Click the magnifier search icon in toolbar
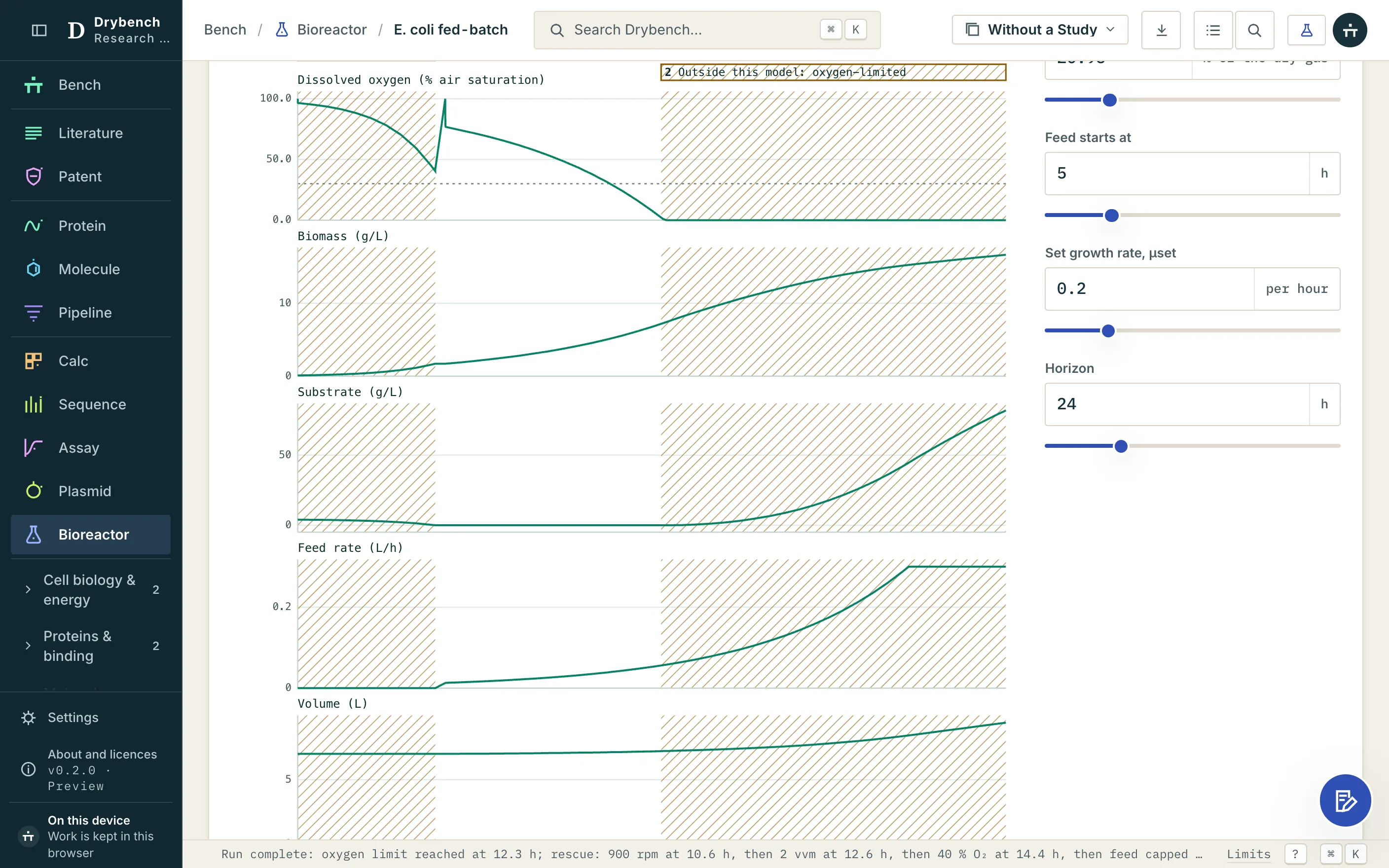The height and width of the screenshot is (868, 1389). pyautogui.click(x=1254, y=30)
